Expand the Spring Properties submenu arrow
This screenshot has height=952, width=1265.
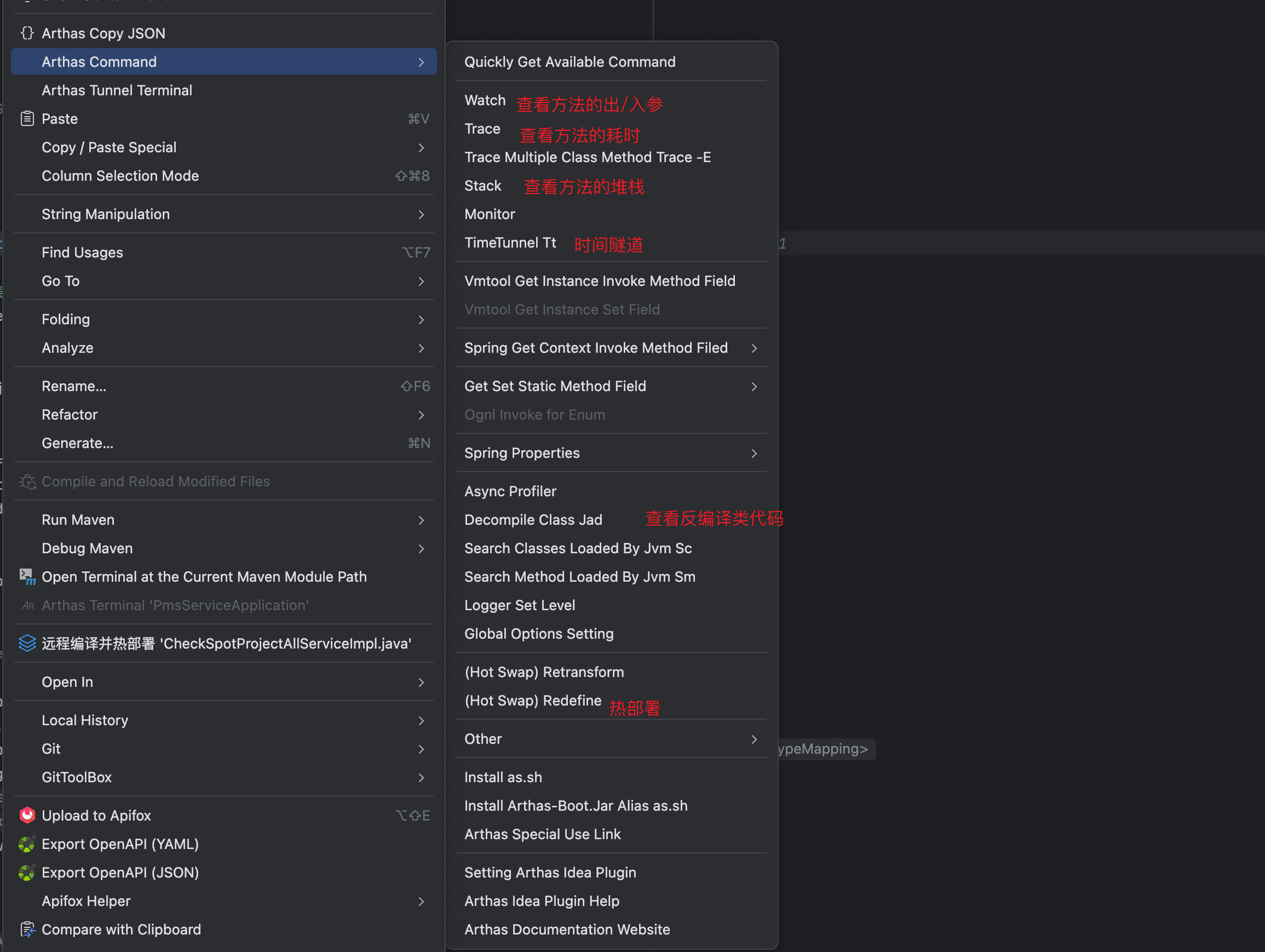[754, 453]
